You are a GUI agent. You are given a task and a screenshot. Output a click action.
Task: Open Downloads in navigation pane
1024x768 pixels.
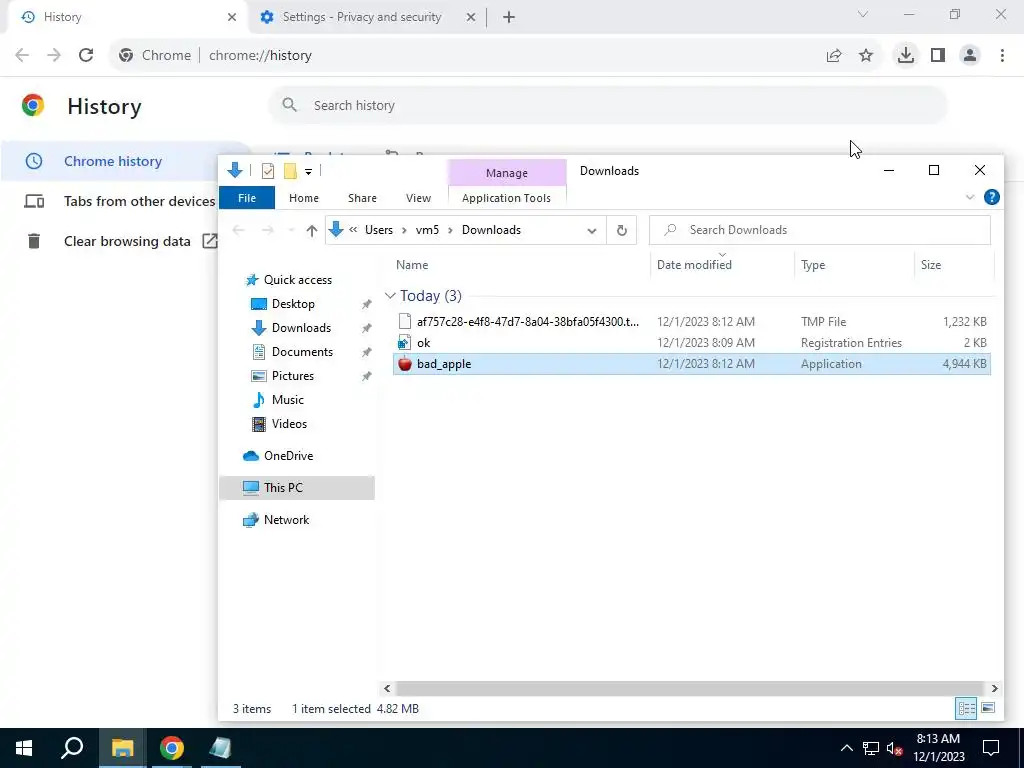pyautogui.click(x=301, y=328)
